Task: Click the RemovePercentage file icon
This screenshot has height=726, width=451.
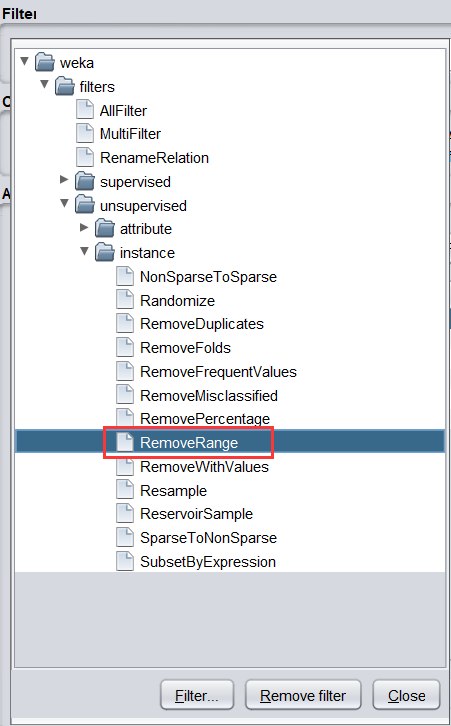Action: pos(125,419)
